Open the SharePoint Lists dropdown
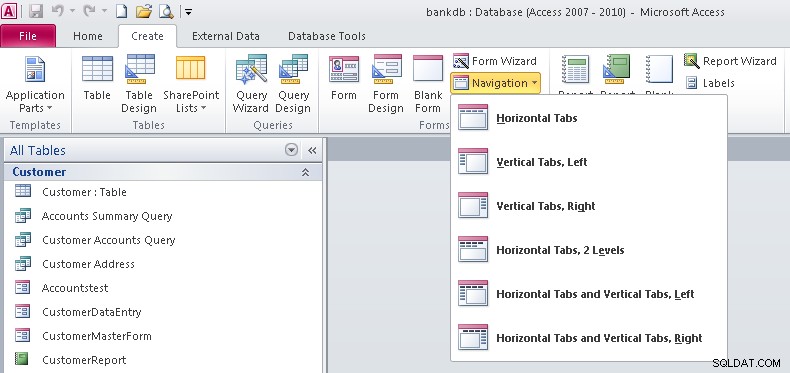The image size is (790, 373). click(x=191, y=84)
